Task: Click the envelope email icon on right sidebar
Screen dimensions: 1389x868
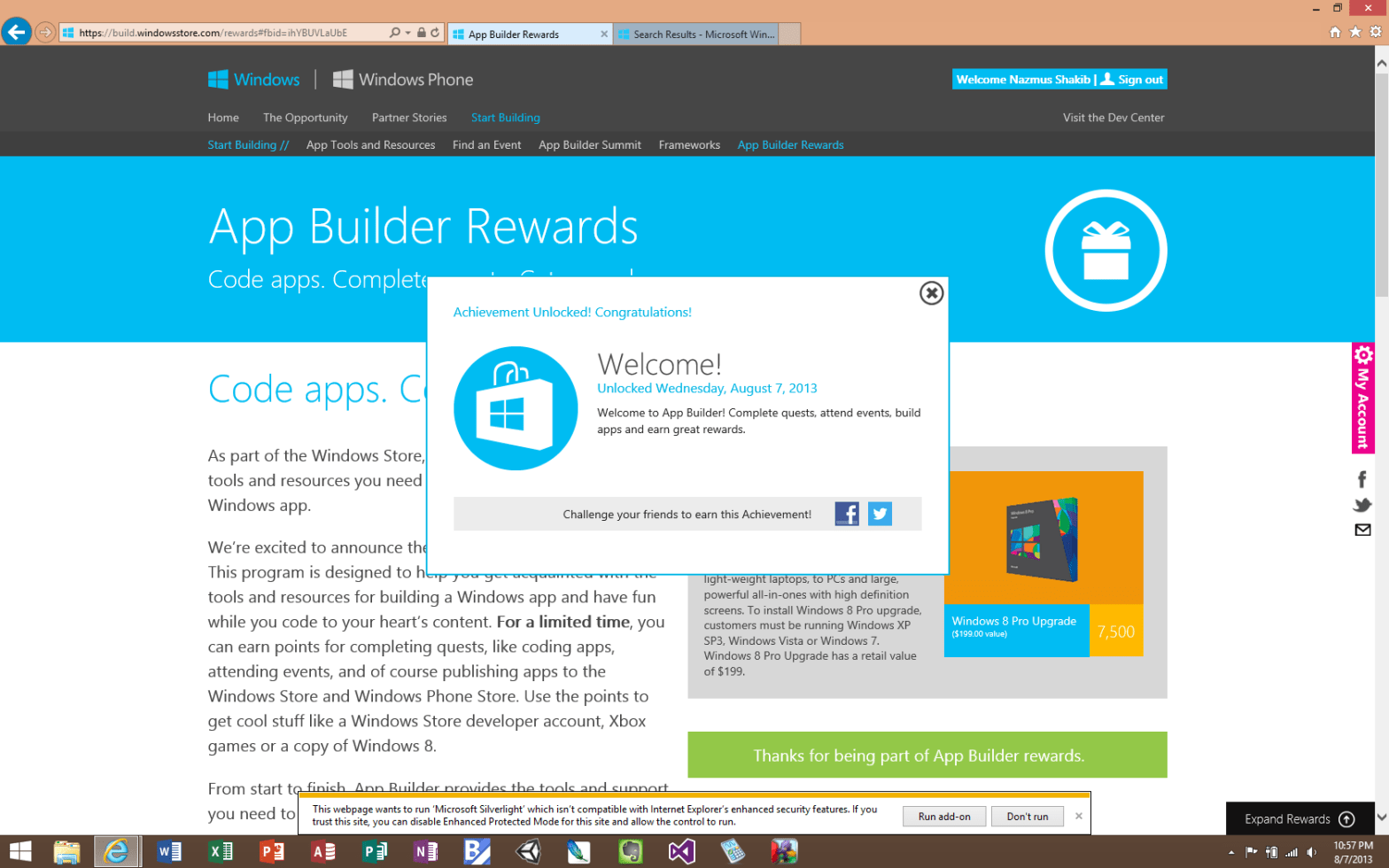Action: [1362, 530]
